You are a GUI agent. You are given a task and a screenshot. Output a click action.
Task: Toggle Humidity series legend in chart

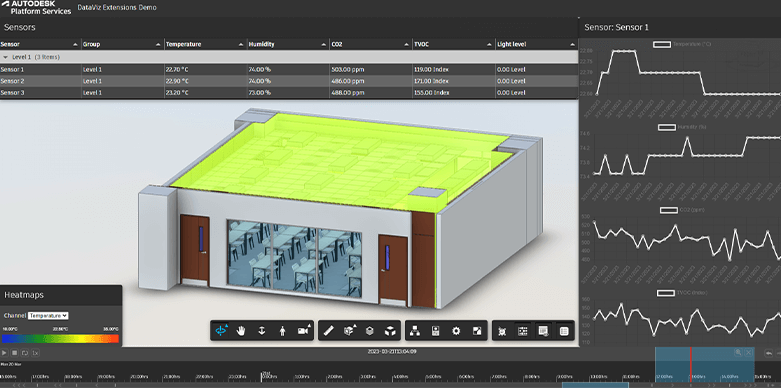666,128
